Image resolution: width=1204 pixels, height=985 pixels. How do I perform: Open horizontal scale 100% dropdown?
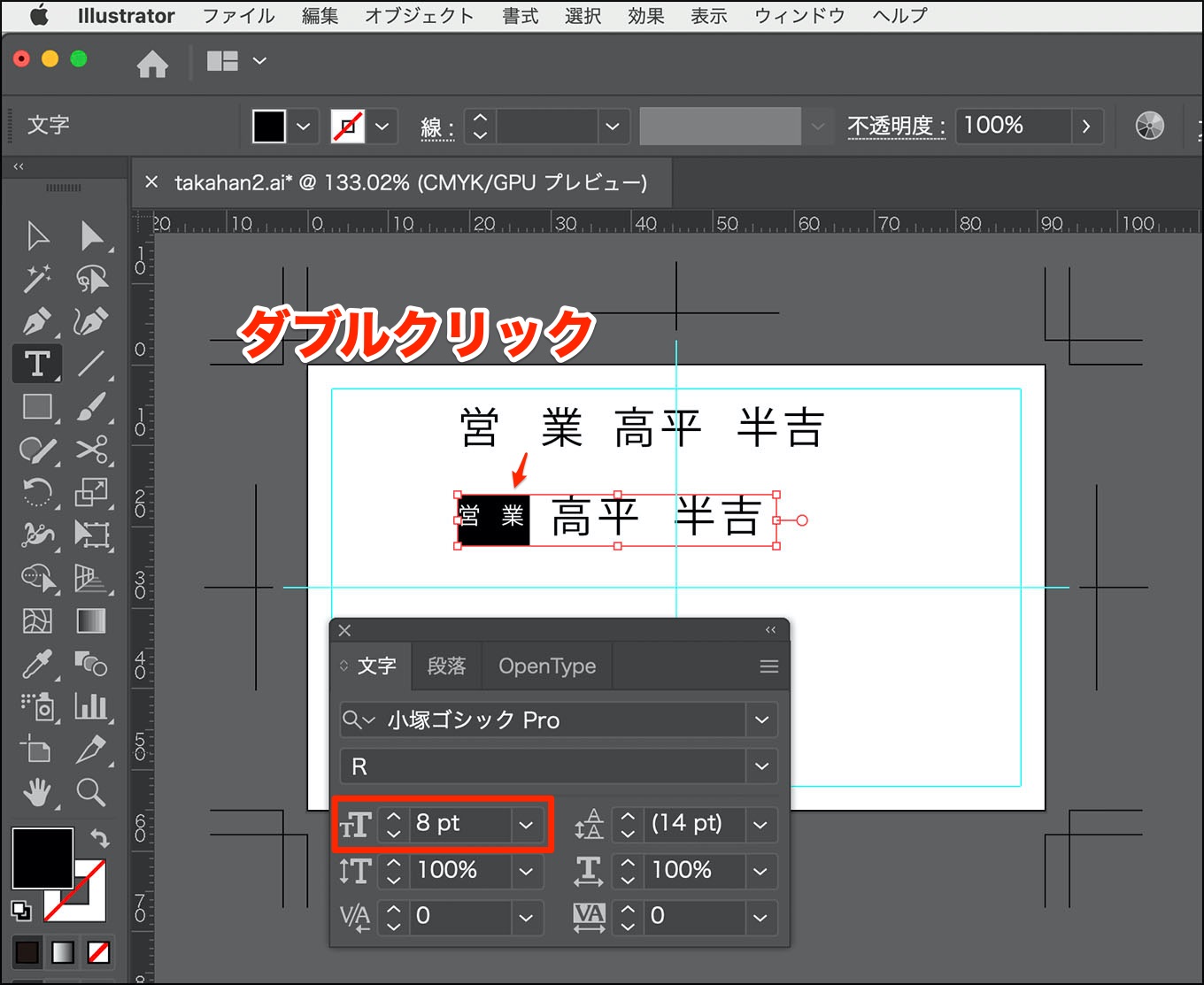(x=760, y=871)
